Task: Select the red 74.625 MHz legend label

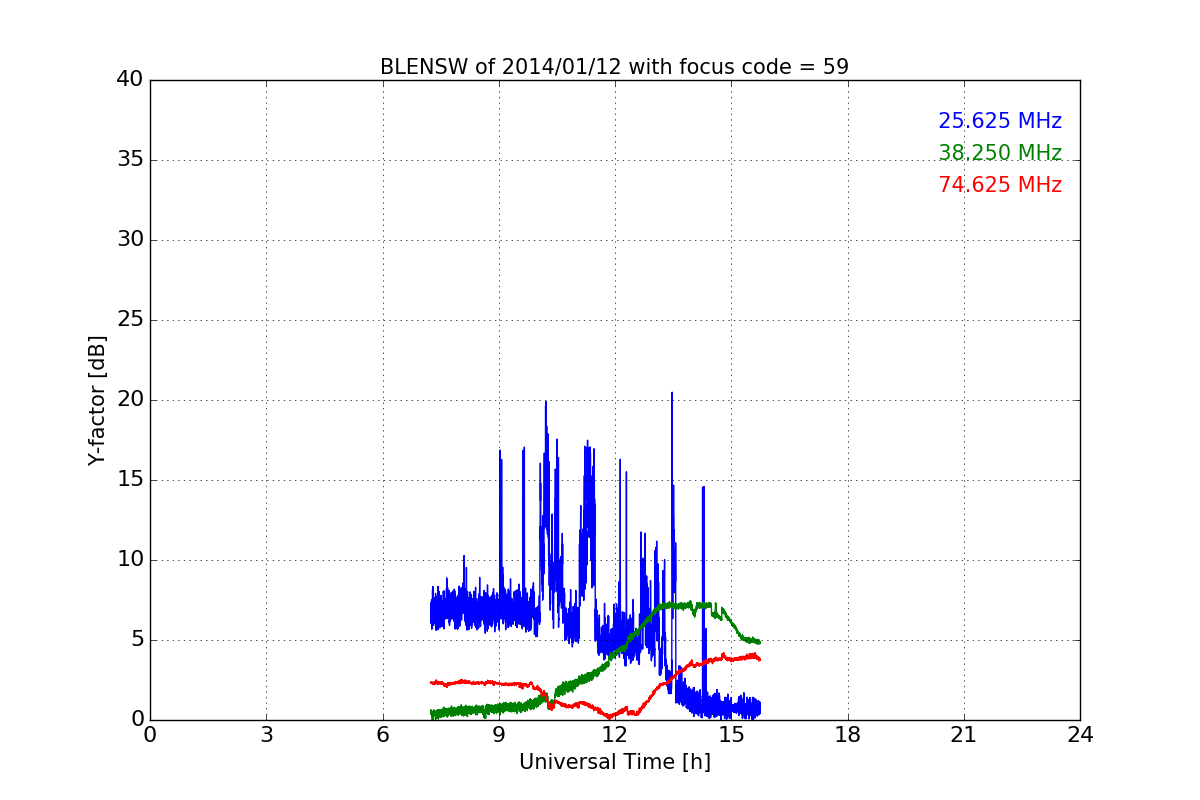Action: [x=1000, y=185]
